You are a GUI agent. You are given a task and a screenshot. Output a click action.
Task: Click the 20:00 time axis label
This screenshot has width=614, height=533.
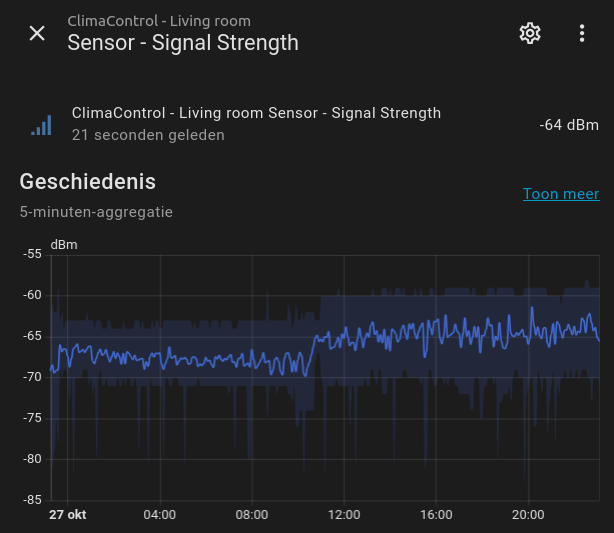[x=528, y=515]
